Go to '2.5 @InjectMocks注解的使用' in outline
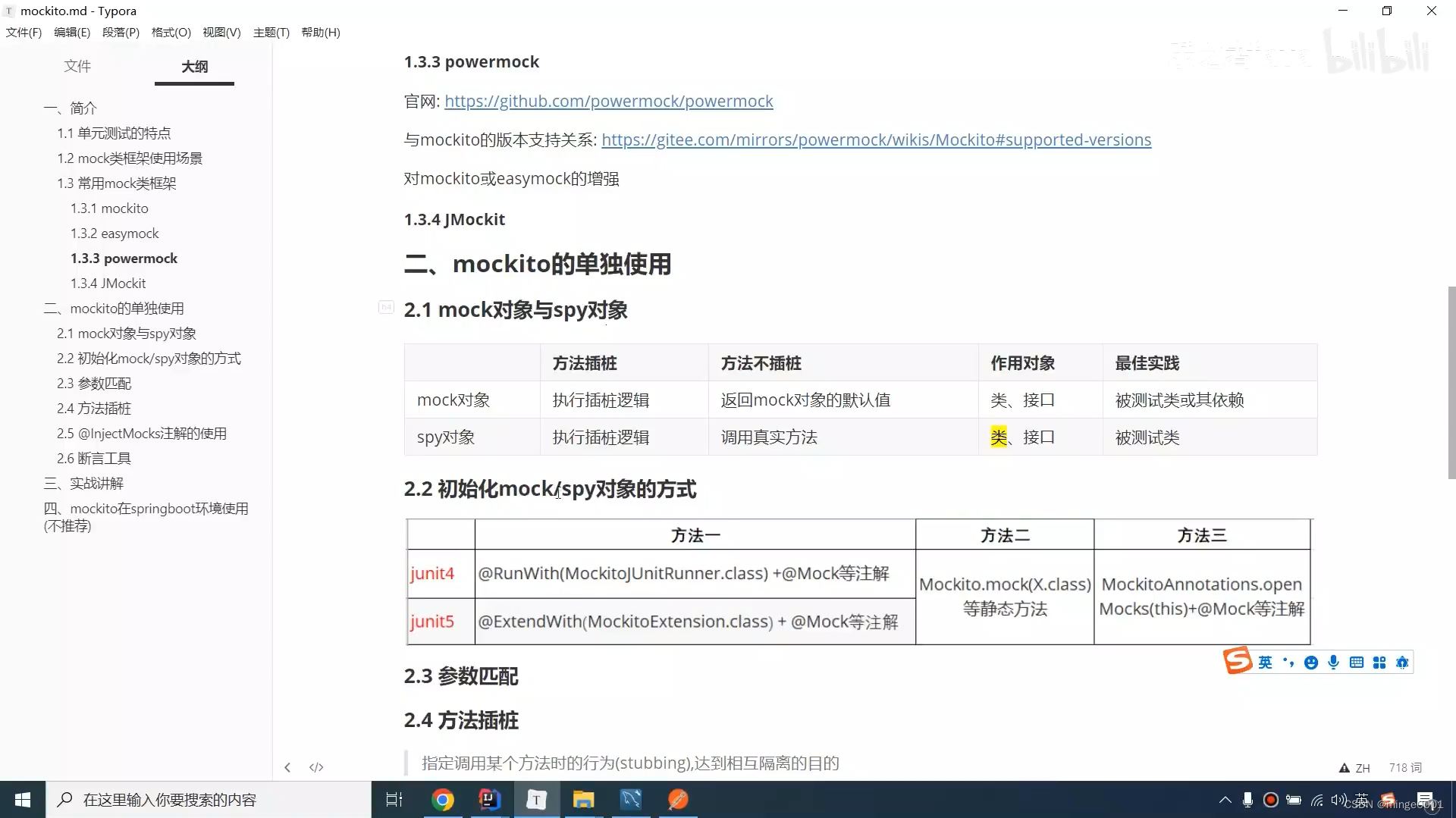Viewport: 1456px width, 818px height. point(142,433)
